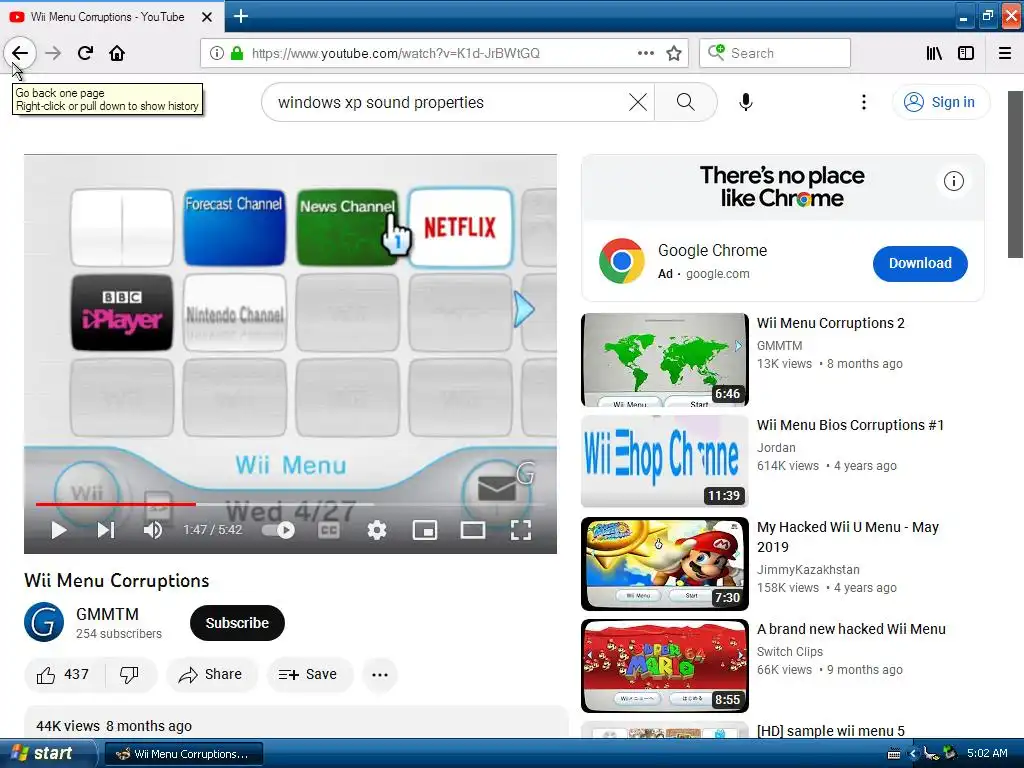Open page actions three-dot menu in URL bar

[x=645, y=53]
